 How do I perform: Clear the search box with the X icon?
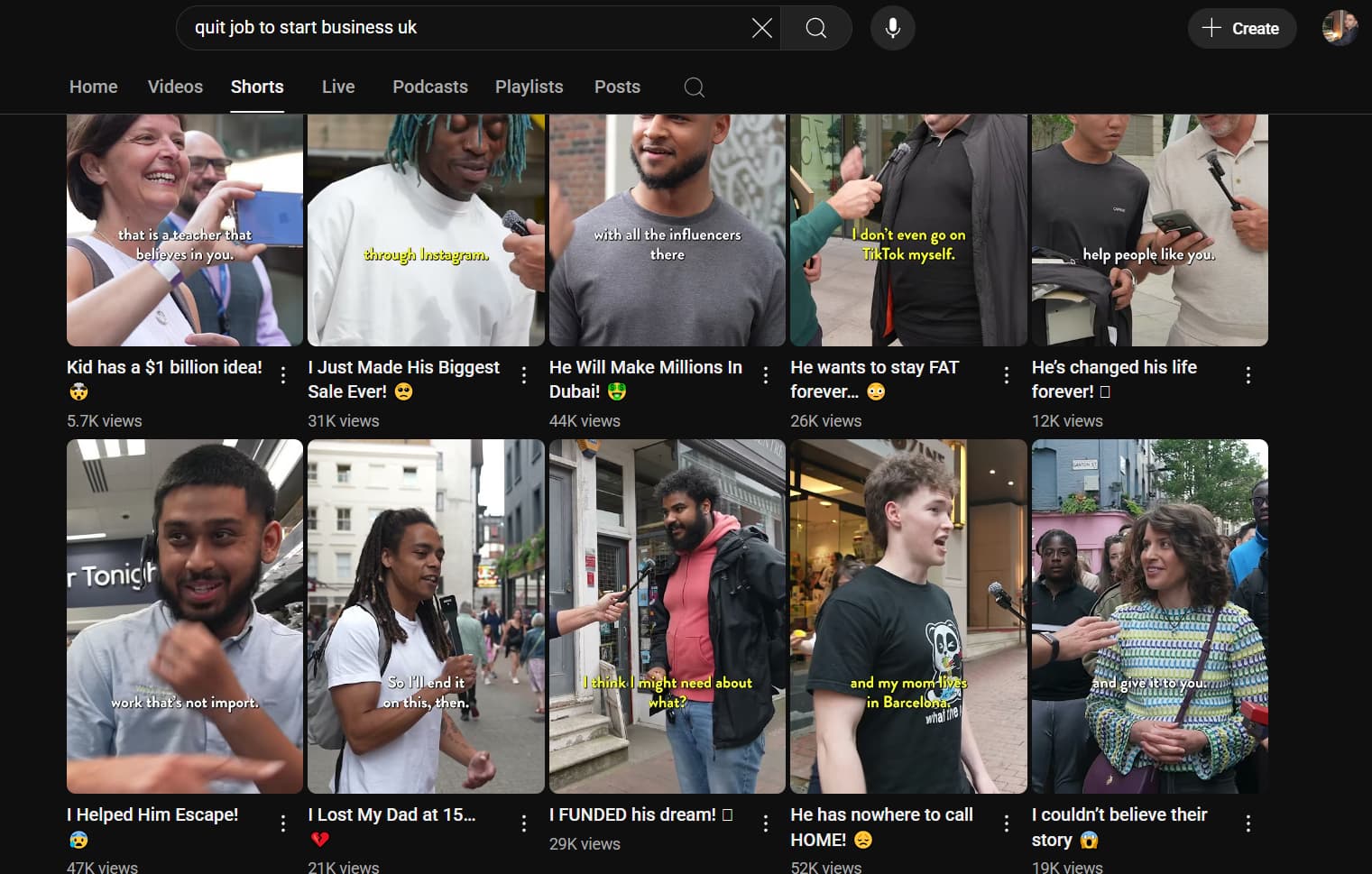tap(762, 28)
